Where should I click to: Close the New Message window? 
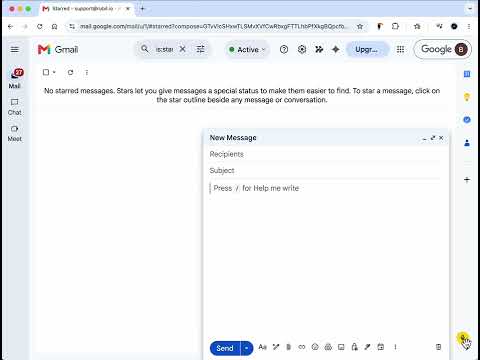tap(441, 138)
